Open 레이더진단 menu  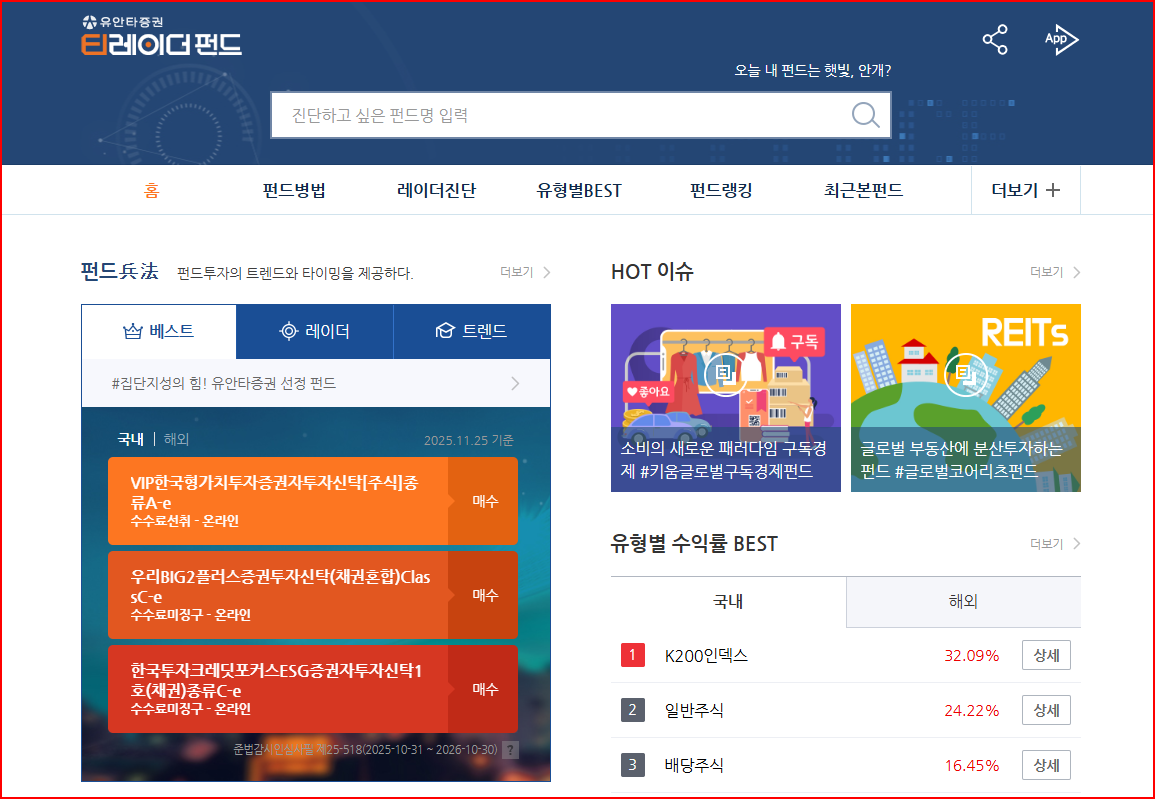pyautogui.click(x=436, y=190)
